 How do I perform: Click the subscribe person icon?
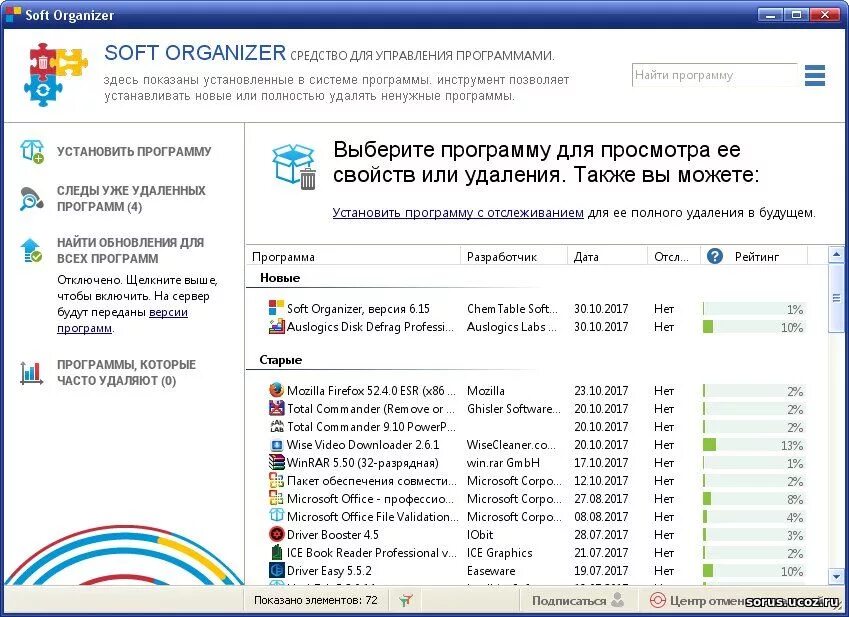point(617,600)
